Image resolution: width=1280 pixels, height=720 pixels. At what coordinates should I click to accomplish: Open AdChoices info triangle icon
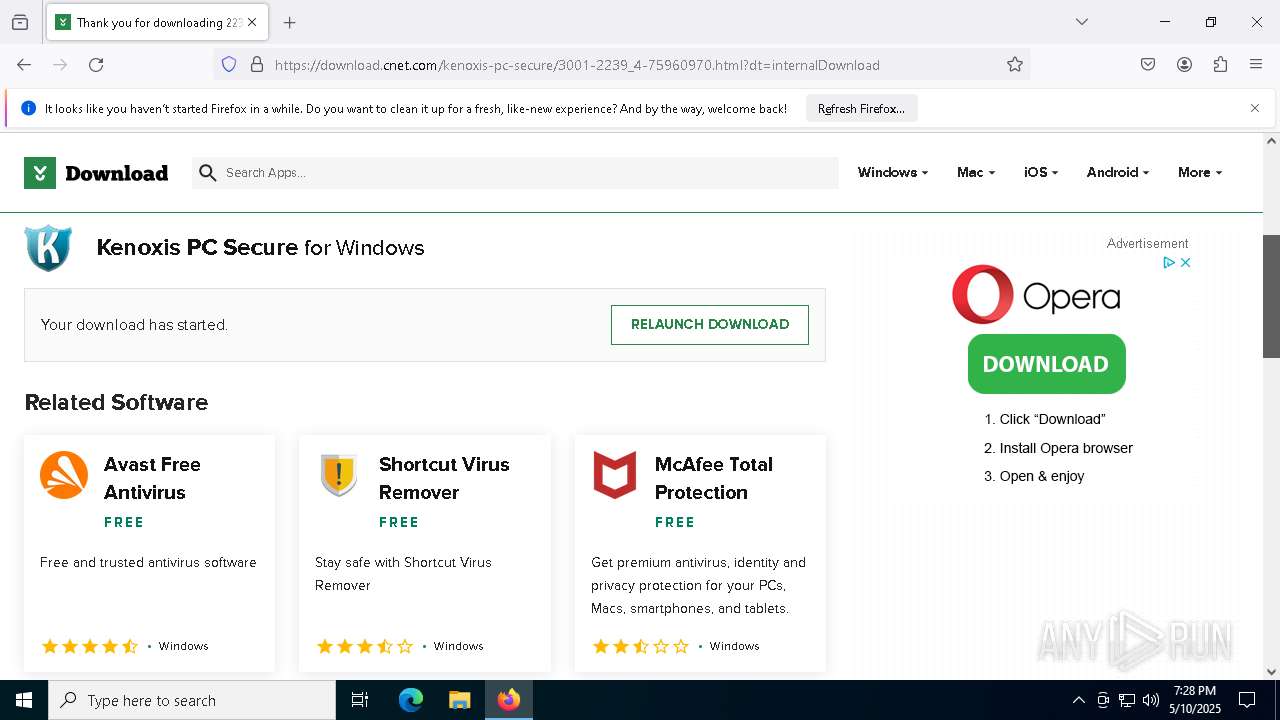[1168, 263]
